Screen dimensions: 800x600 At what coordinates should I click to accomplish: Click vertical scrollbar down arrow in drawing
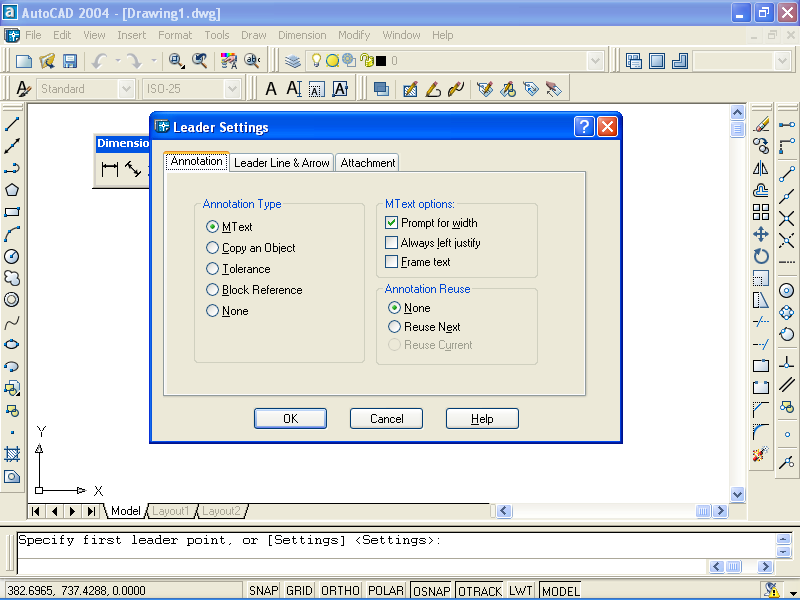pyautogui.click(x=737, y=493)
